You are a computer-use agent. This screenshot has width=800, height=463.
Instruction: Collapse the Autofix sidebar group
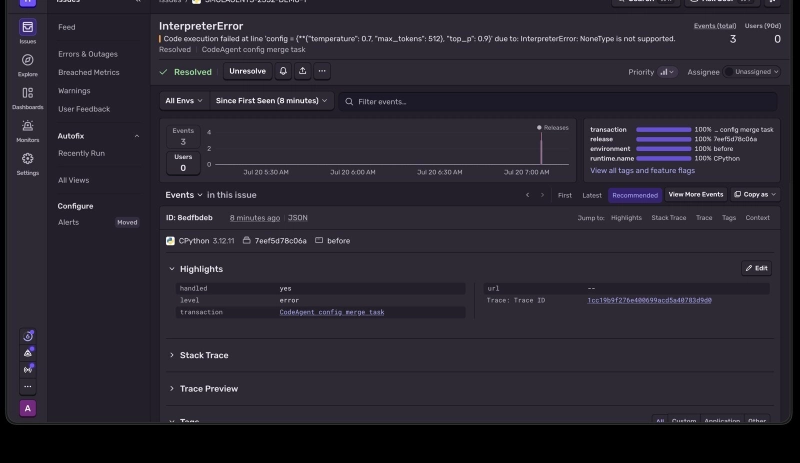(137, 136)
